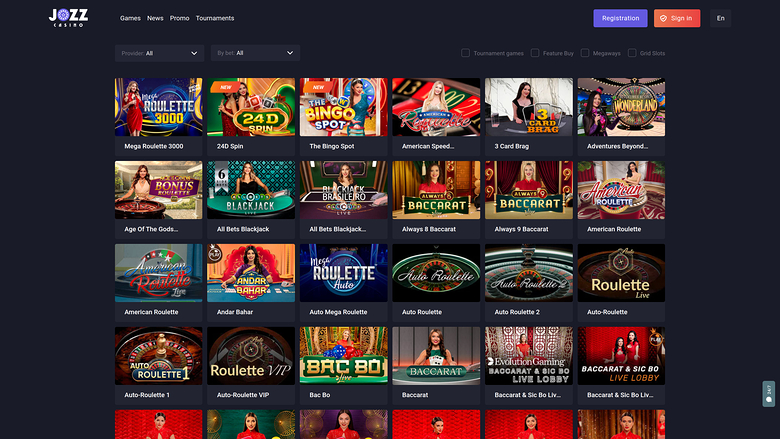The image size is (780, 439).
Task: Tick the Feature Buy checkbox
Action: 535,53
